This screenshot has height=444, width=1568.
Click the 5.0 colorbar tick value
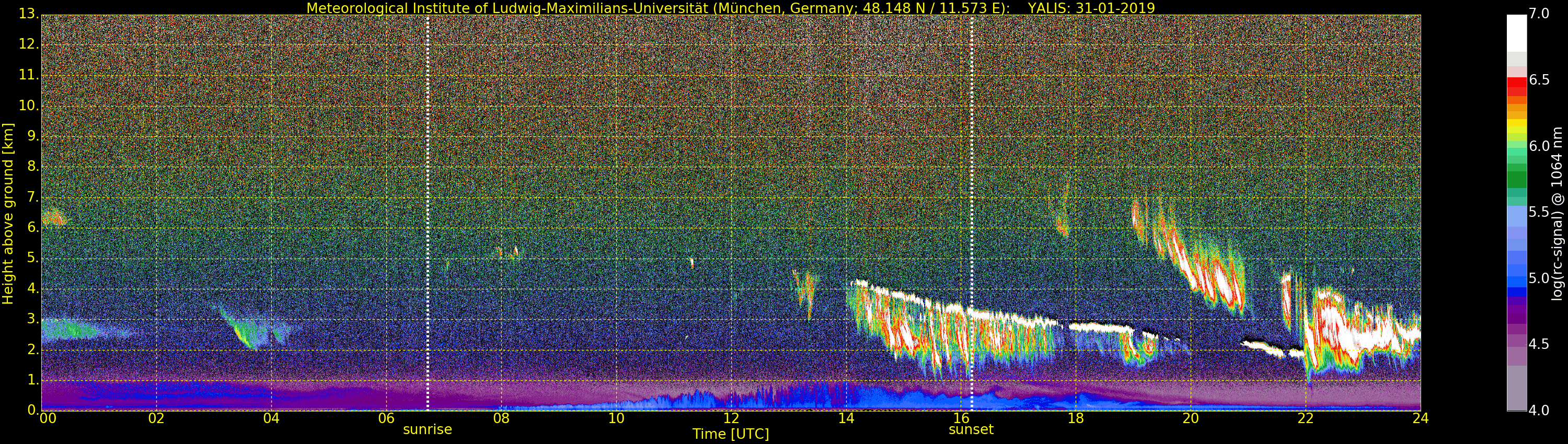tap(1539, 278)
